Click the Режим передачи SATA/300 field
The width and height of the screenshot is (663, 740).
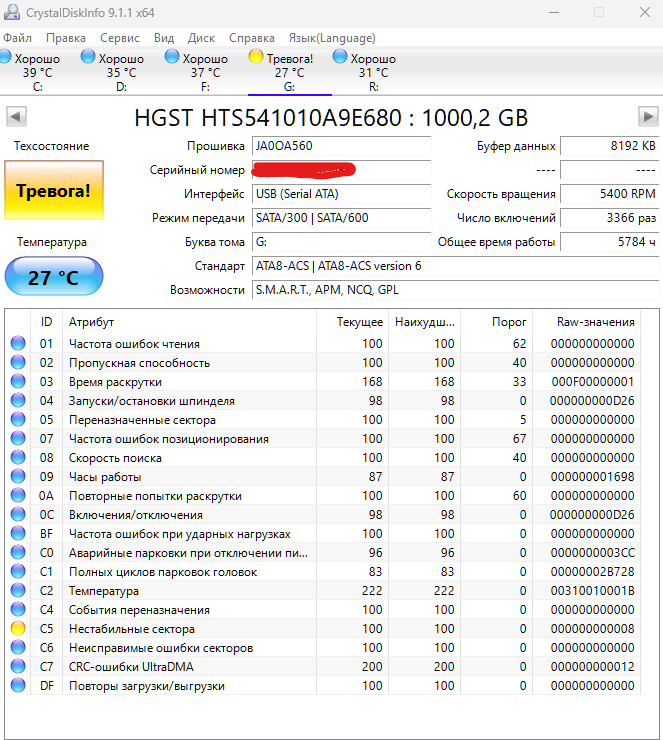(341, 218)
